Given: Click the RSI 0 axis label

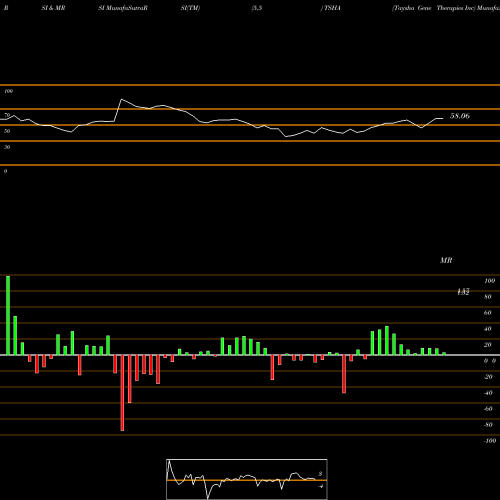Looking at the screenshot, I should (x=5, y=171).
